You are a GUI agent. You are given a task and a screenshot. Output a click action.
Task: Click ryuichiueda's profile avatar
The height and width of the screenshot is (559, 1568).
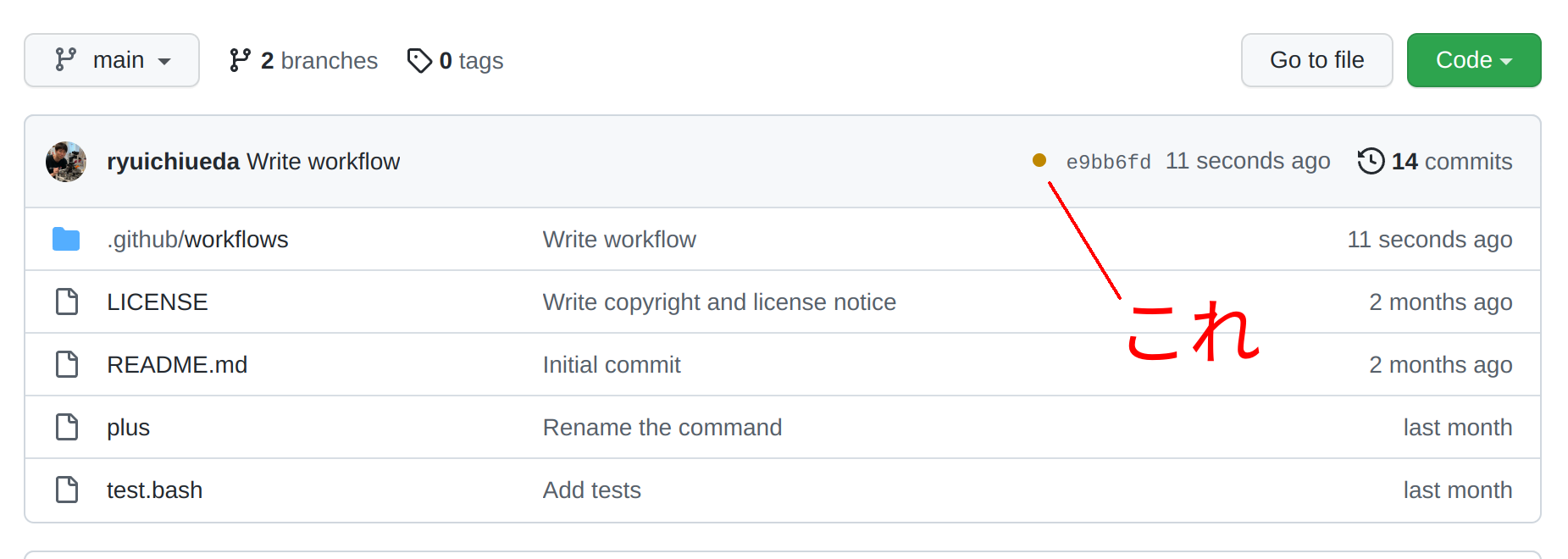pos(66,161)
